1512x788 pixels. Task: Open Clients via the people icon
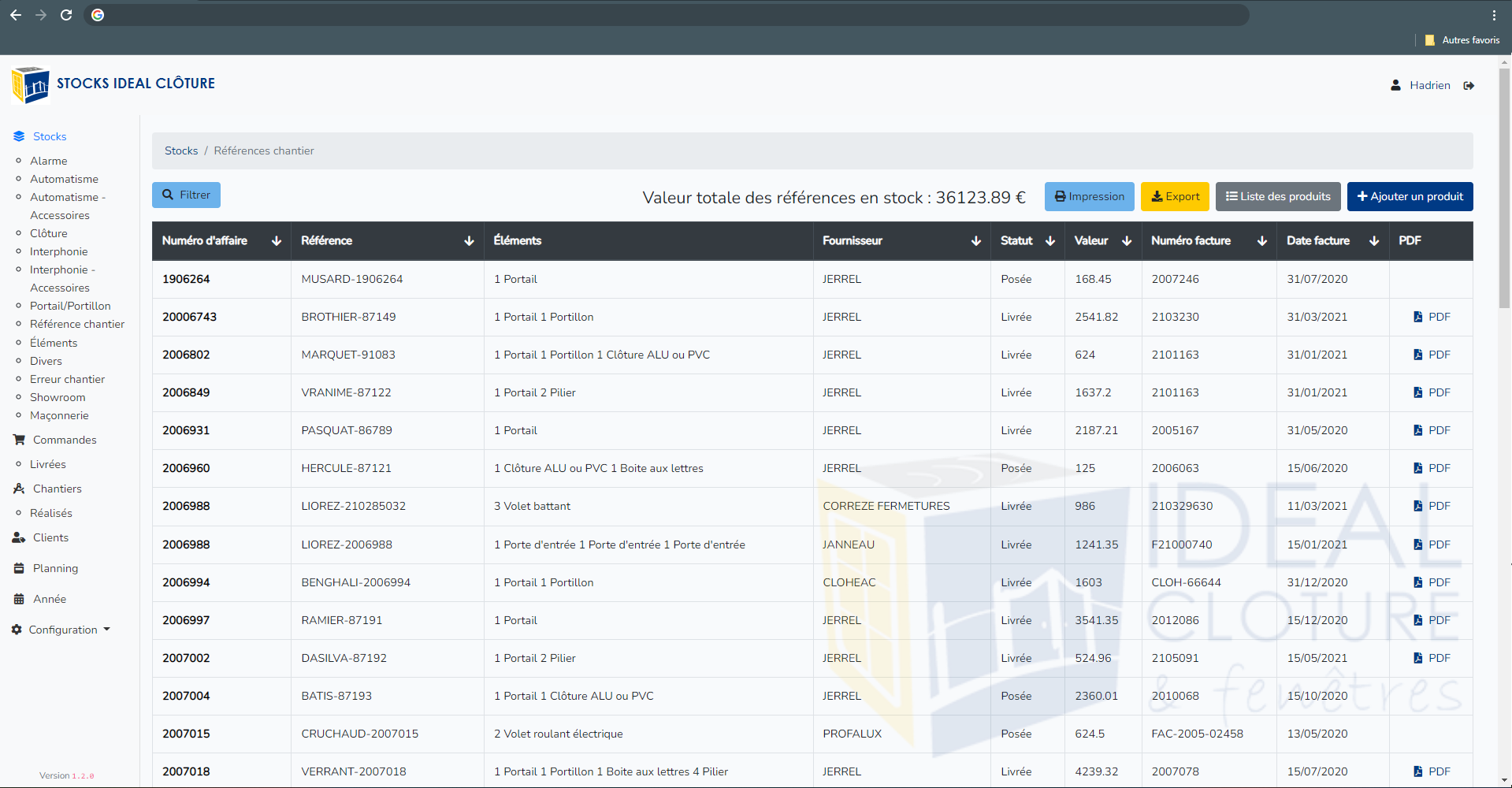tap(18, 537)
